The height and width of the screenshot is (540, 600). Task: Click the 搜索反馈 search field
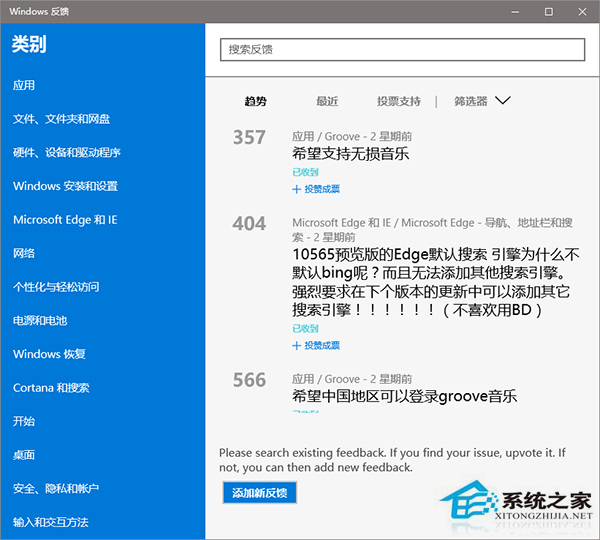click(402, 49)
